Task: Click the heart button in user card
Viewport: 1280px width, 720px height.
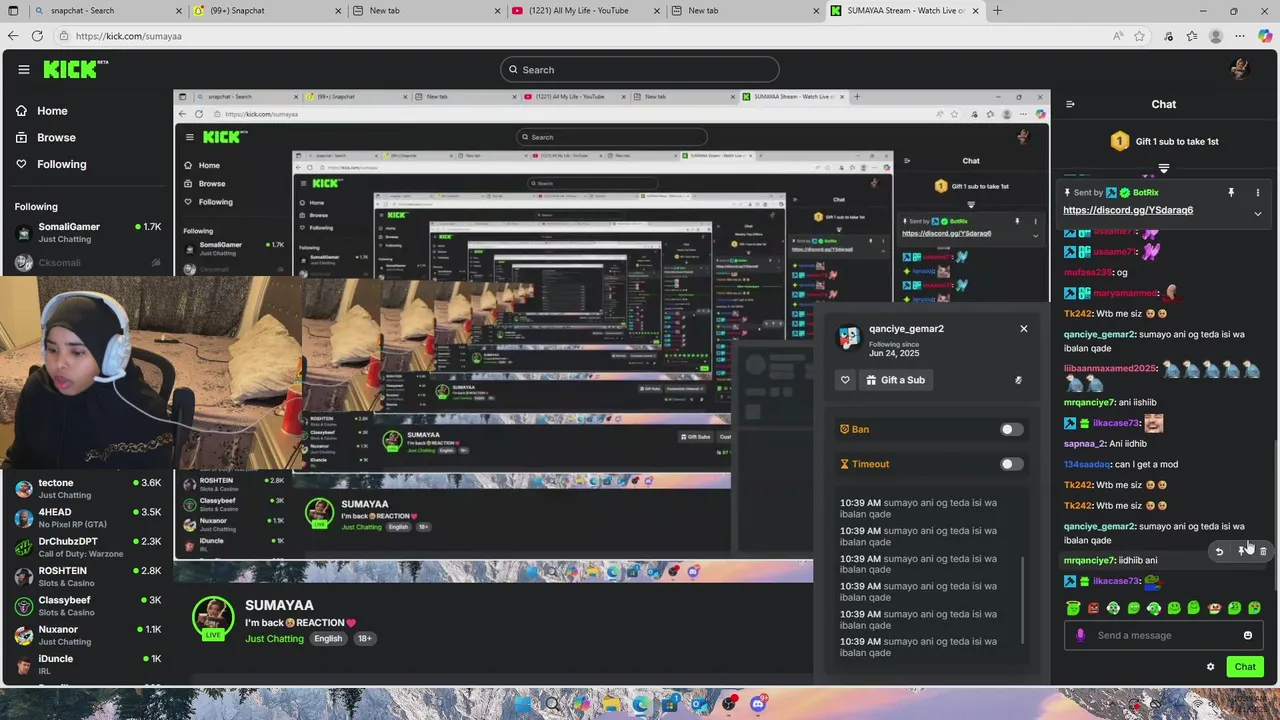Action: click(845, 380)
